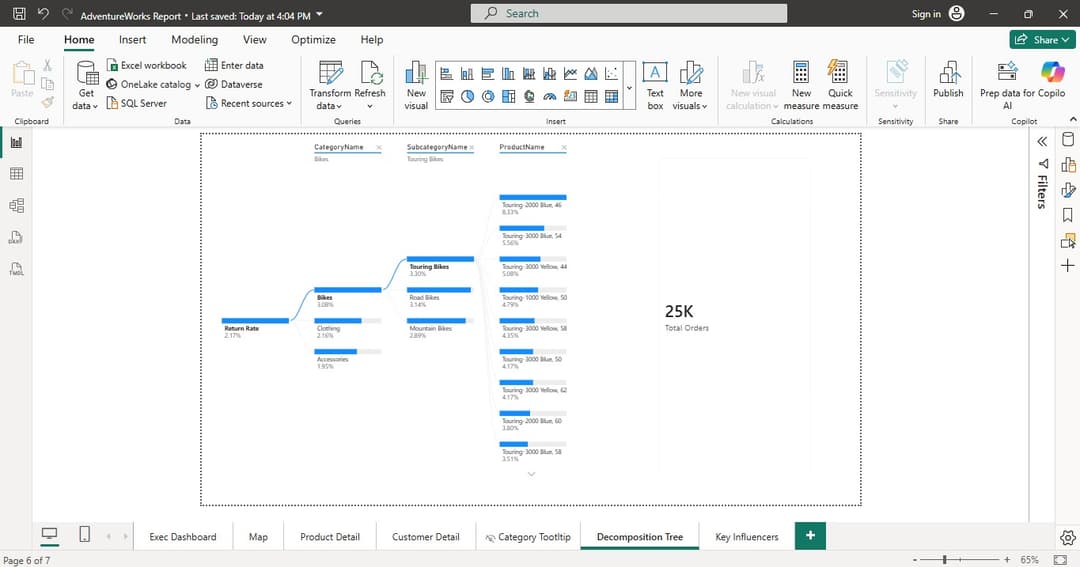Click the Search box in title bar

pyautogui.click(x=628, y=14)
